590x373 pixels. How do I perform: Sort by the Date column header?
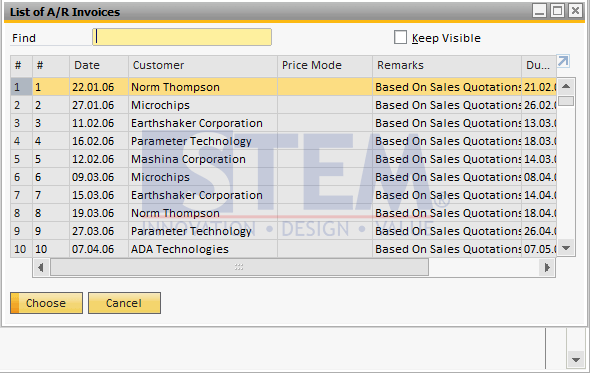click(x=99, y=65)
